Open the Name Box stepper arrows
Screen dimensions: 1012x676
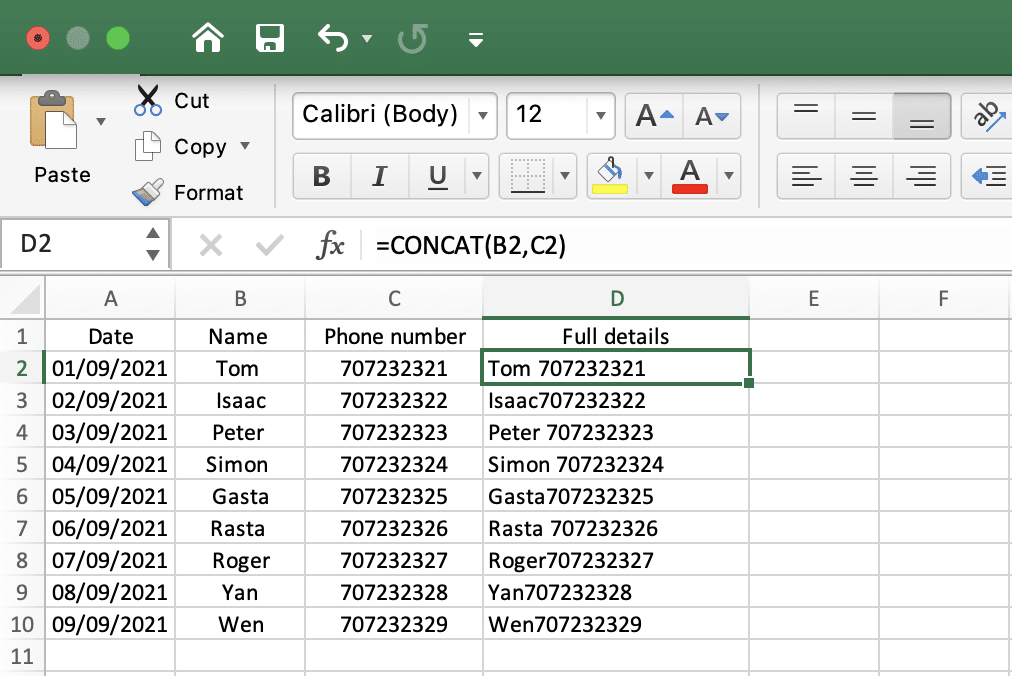(x=153, y=244)
